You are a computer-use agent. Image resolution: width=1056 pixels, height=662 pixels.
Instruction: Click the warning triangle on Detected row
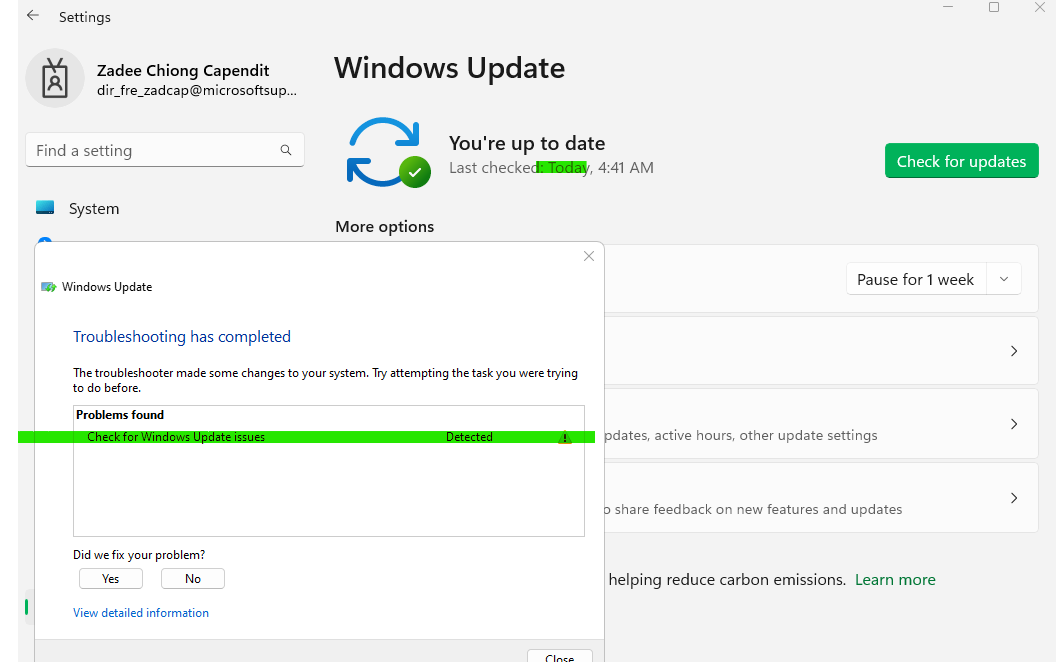point(564,437)
